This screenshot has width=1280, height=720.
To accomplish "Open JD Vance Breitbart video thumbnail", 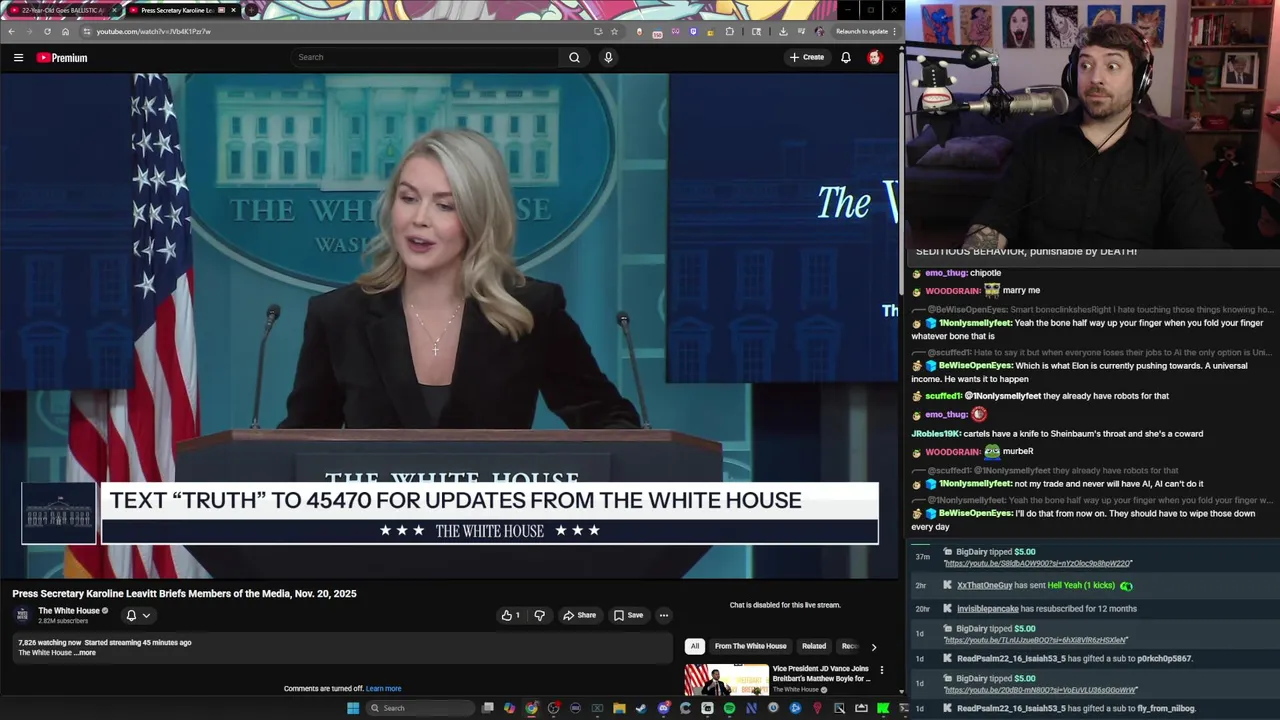I will 726,680.
